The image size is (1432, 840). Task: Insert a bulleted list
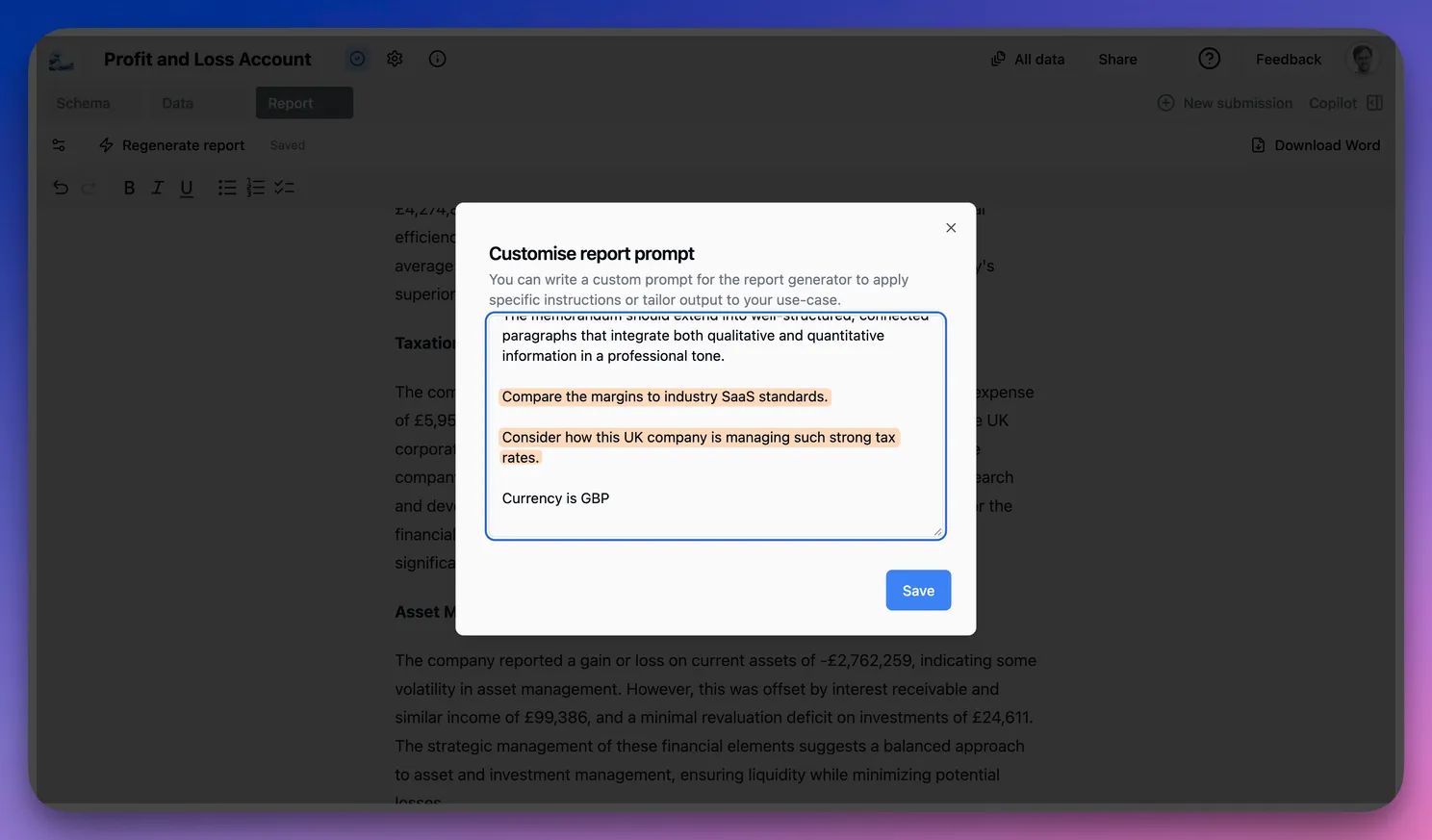tap(227, 188)
